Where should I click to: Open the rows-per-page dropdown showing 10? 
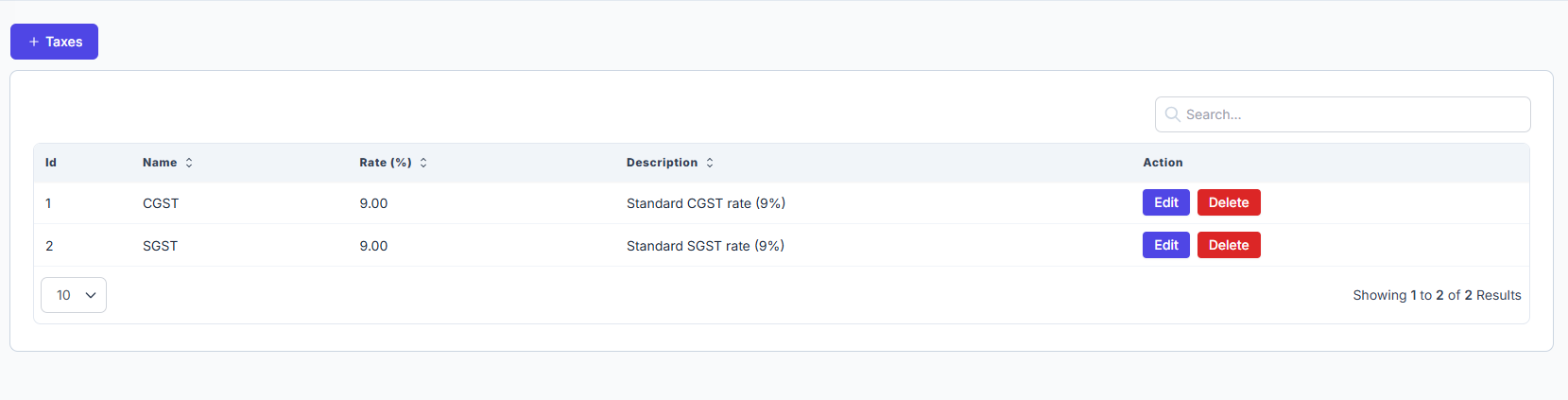tap(74, 295)
